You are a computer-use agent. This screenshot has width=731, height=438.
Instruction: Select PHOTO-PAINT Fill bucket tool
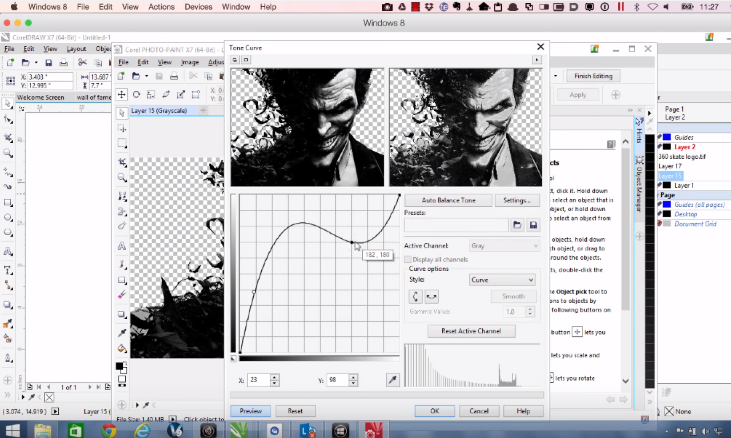(122, 349)
